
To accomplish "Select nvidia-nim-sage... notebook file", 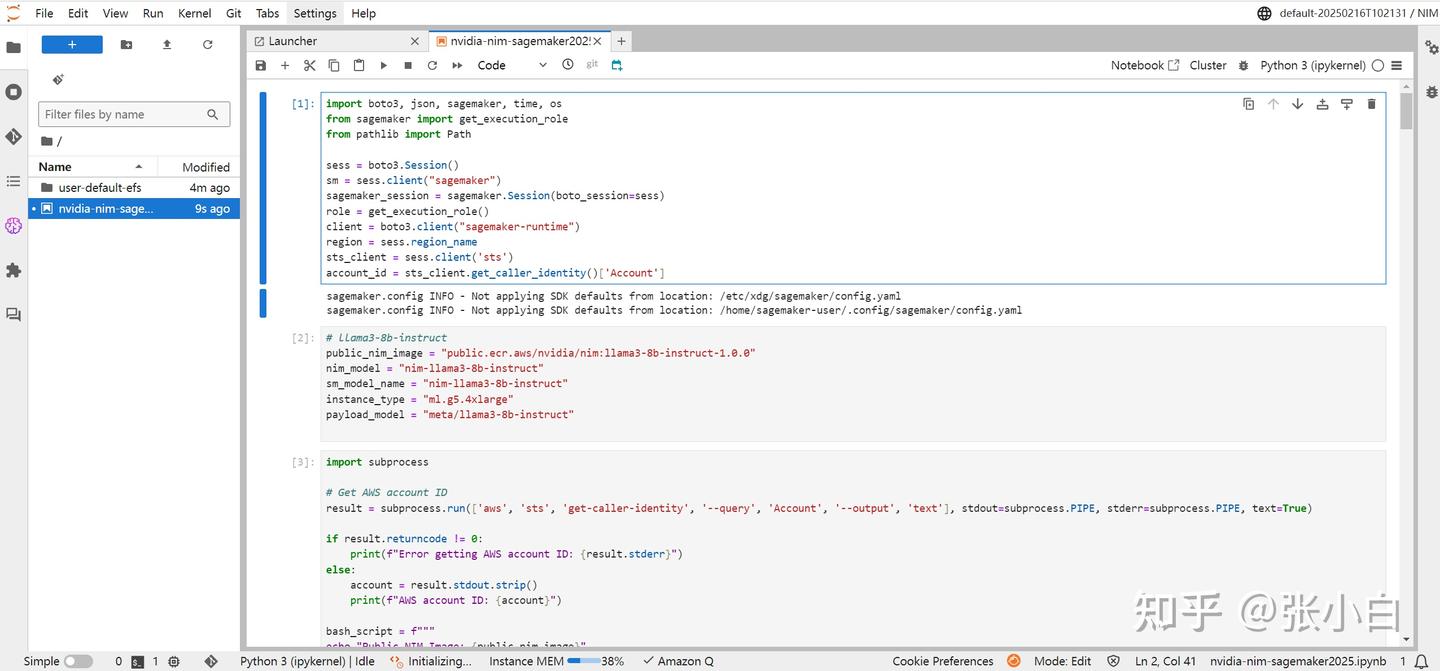I will point(134,209).
